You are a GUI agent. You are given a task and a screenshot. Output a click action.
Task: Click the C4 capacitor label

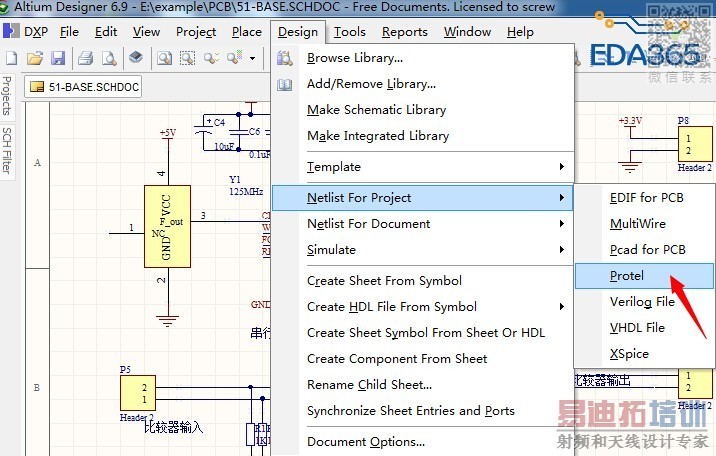[x=220, y=122]
